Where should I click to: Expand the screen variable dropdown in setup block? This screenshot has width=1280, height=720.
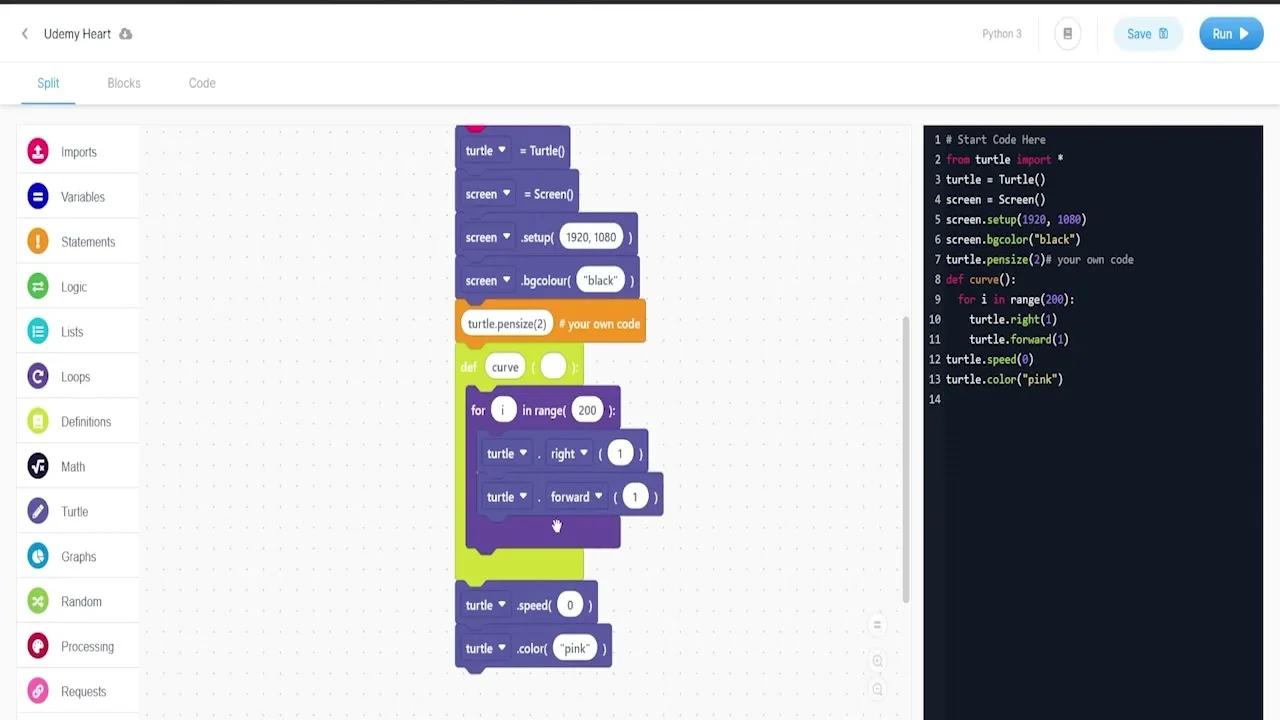[x=506, y=238]
